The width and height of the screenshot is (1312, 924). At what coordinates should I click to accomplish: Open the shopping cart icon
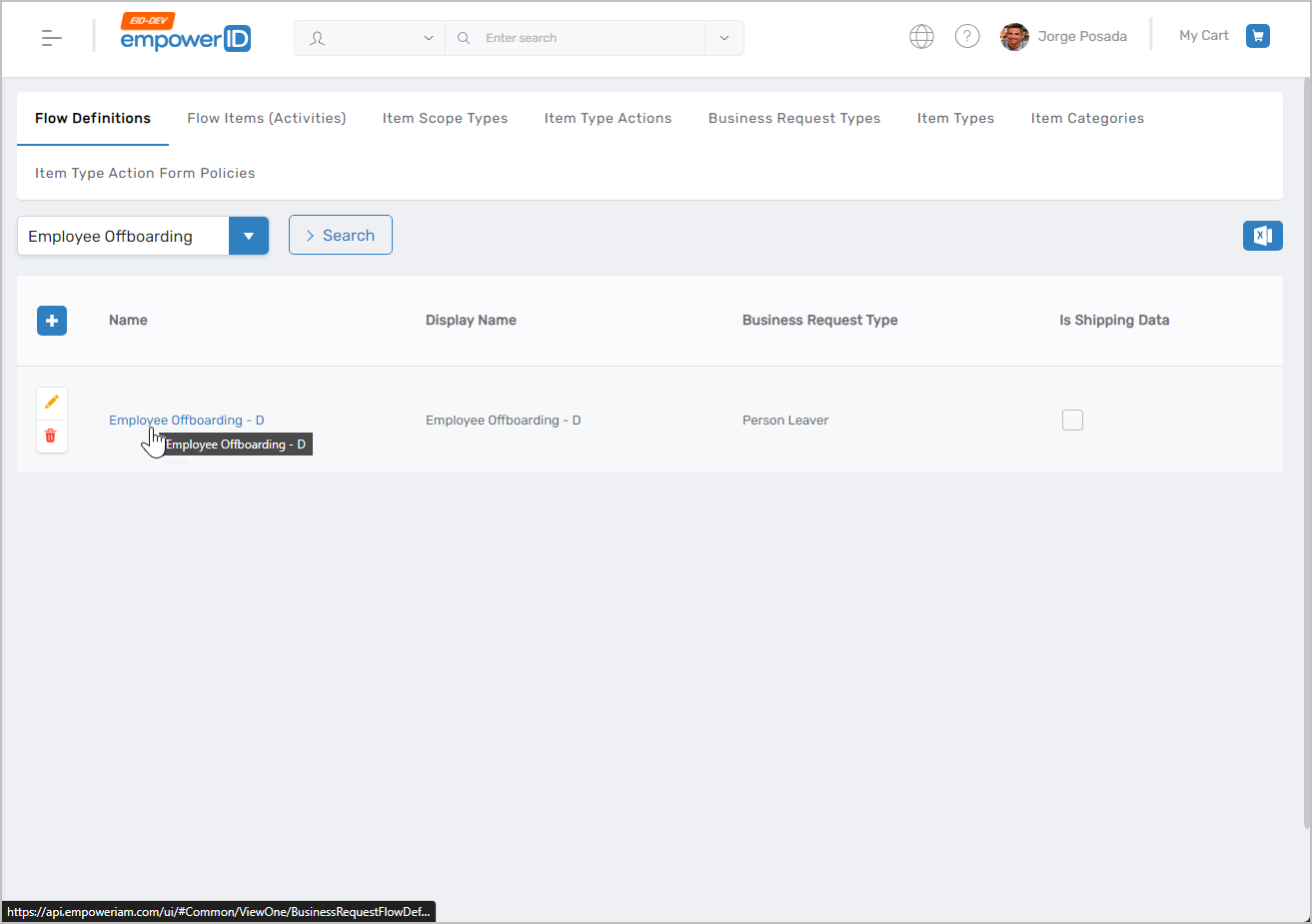(1257, 36)
